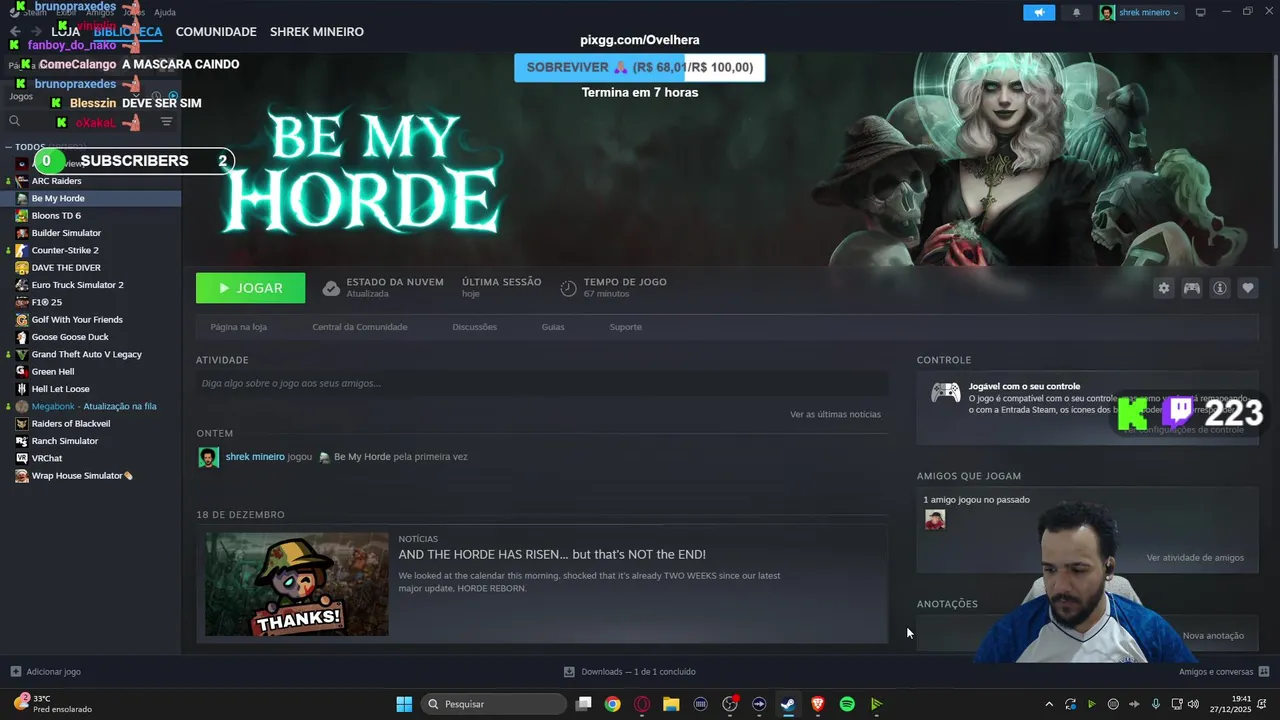This screenshot has width=1280, height=720.
Task: Open Steam Big Picture mode icon
Action: 1201,12
